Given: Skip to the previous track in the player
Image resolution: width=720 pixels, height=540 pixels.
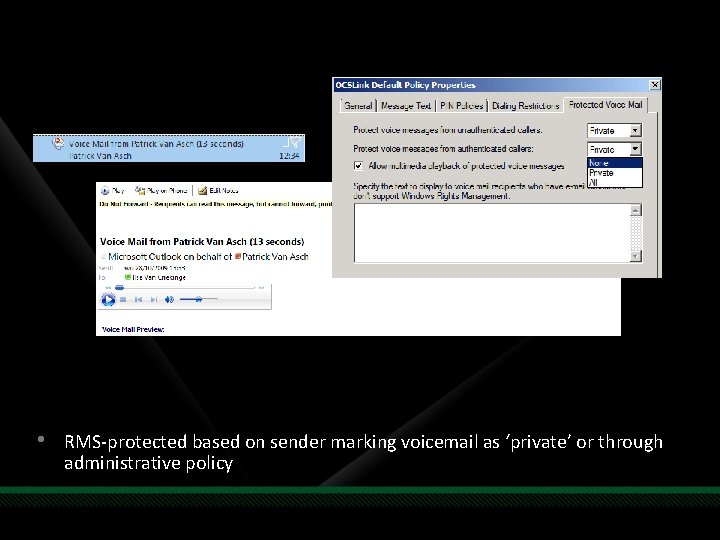Looking at the screenshot, I should coord(138,300).
